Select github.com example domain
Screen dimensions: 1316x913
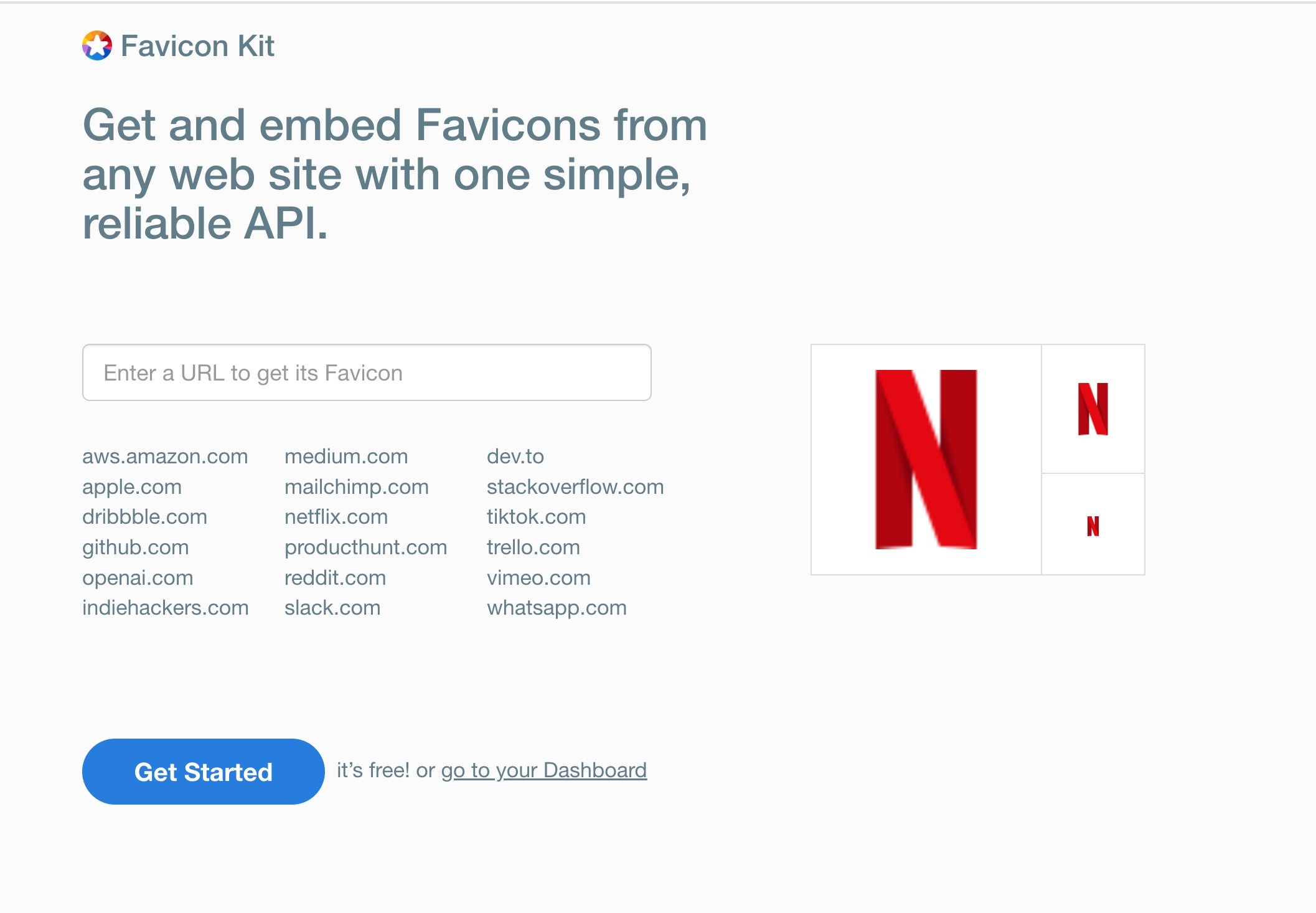point(136,547)
